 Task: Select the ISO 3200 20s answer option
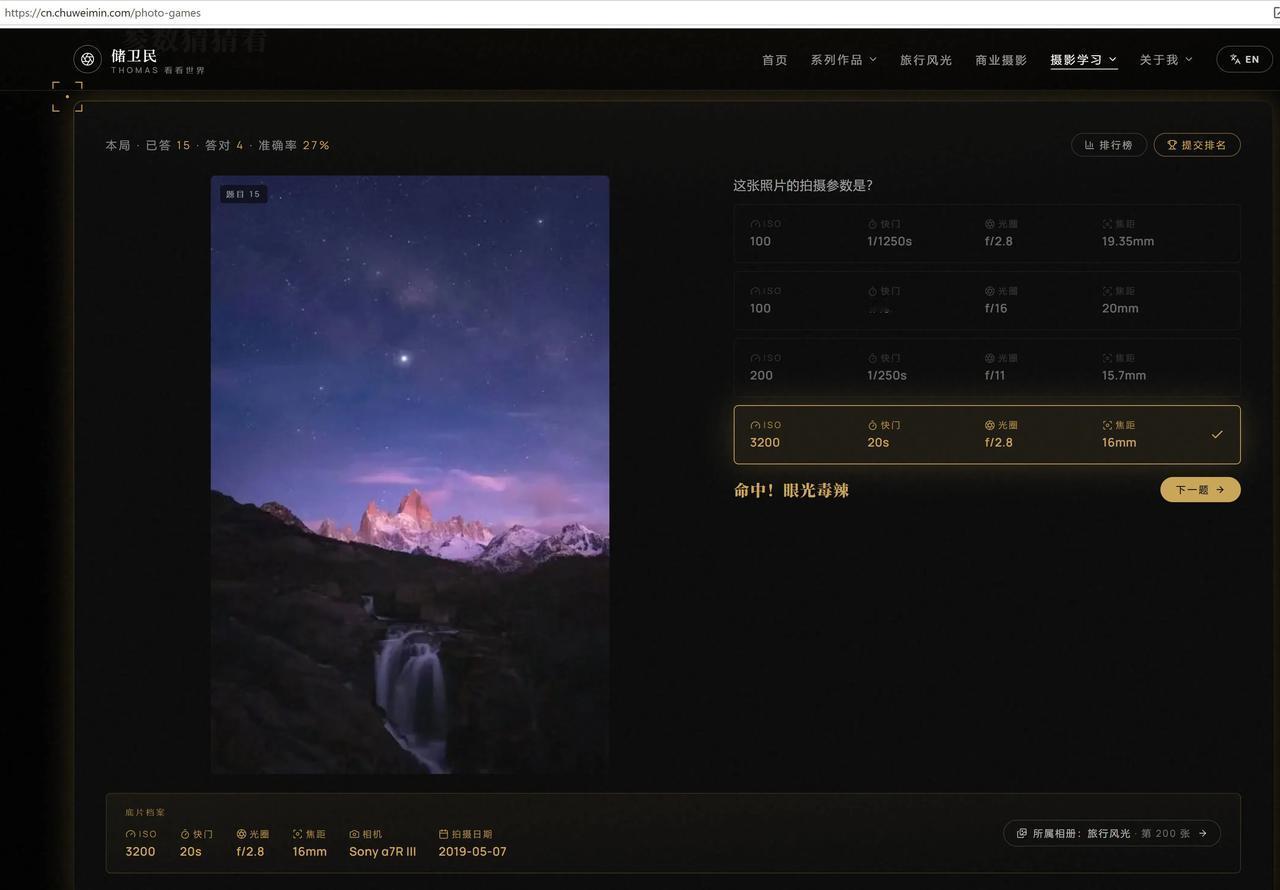tap(987, 435)
